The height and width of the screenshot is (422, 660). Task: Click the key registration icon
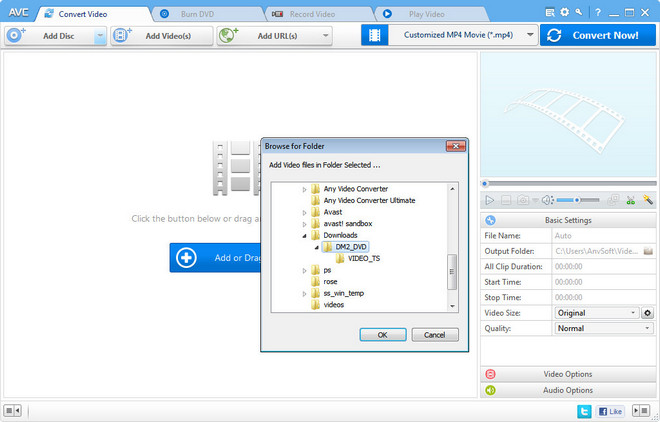point(579,12)
